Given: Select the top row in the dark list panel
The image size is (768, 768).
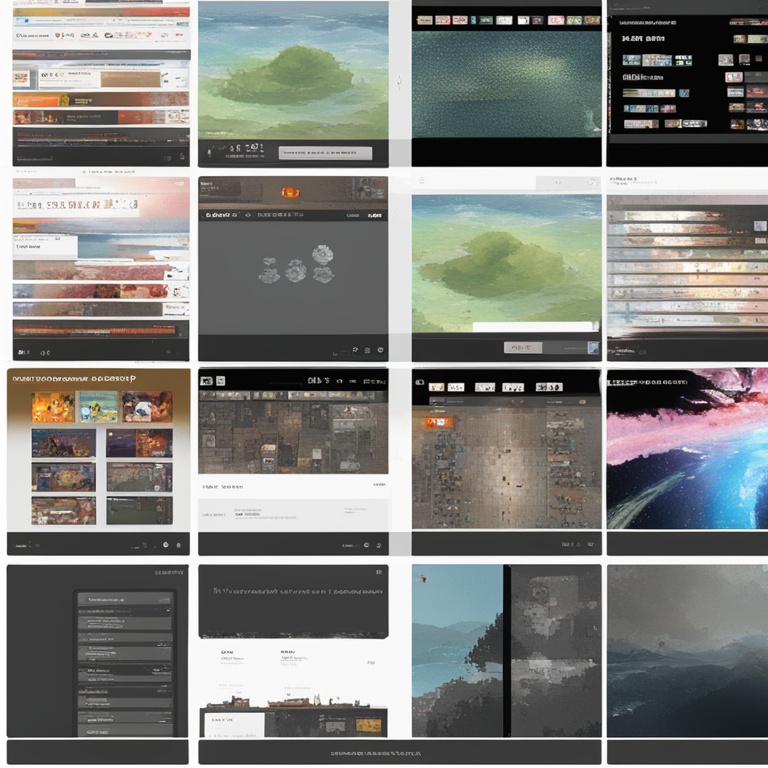Looking at the screenshot, I should coord(125,600).
